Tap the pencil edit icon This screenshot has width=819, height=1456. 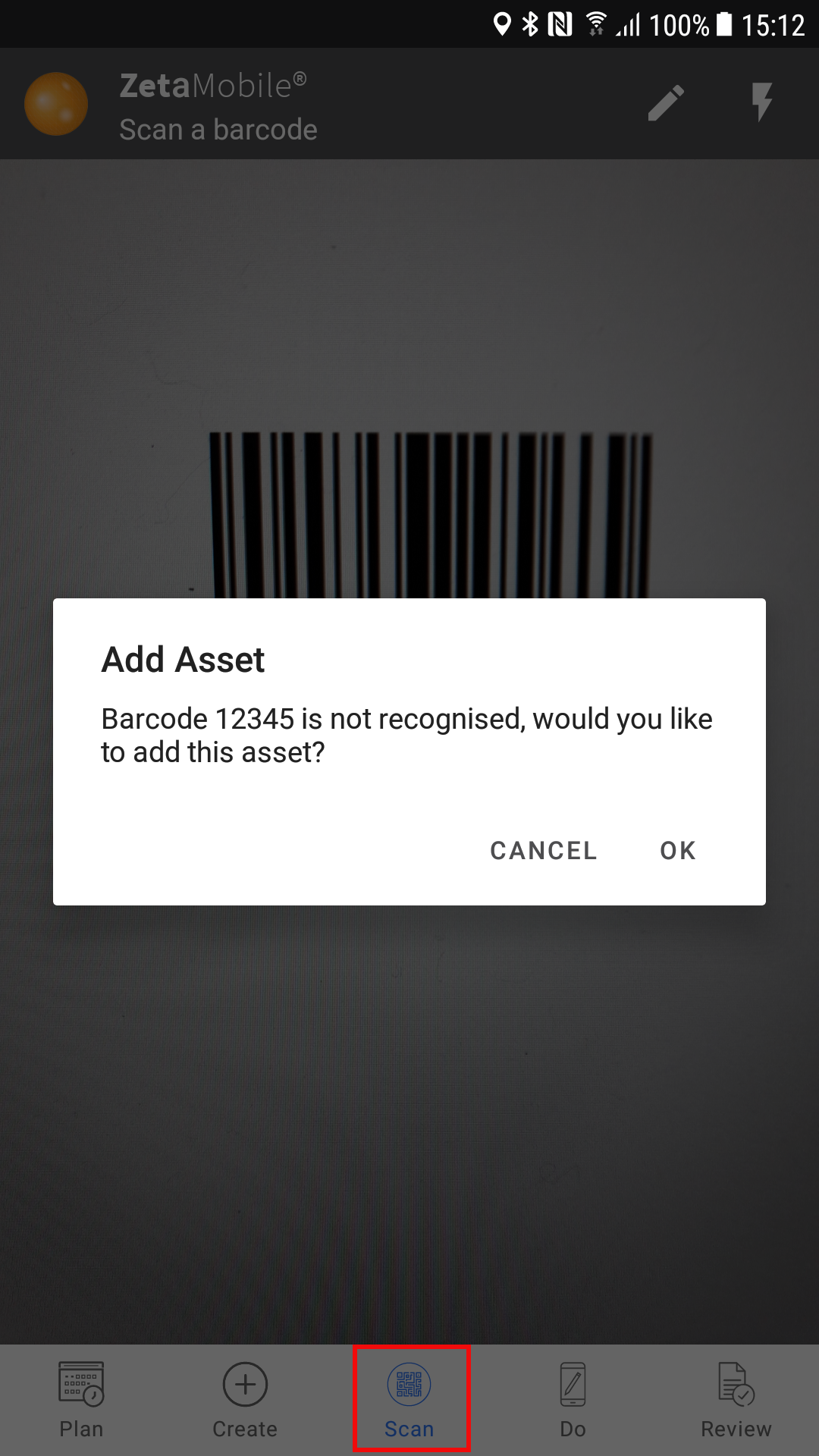tap(666, 103)
